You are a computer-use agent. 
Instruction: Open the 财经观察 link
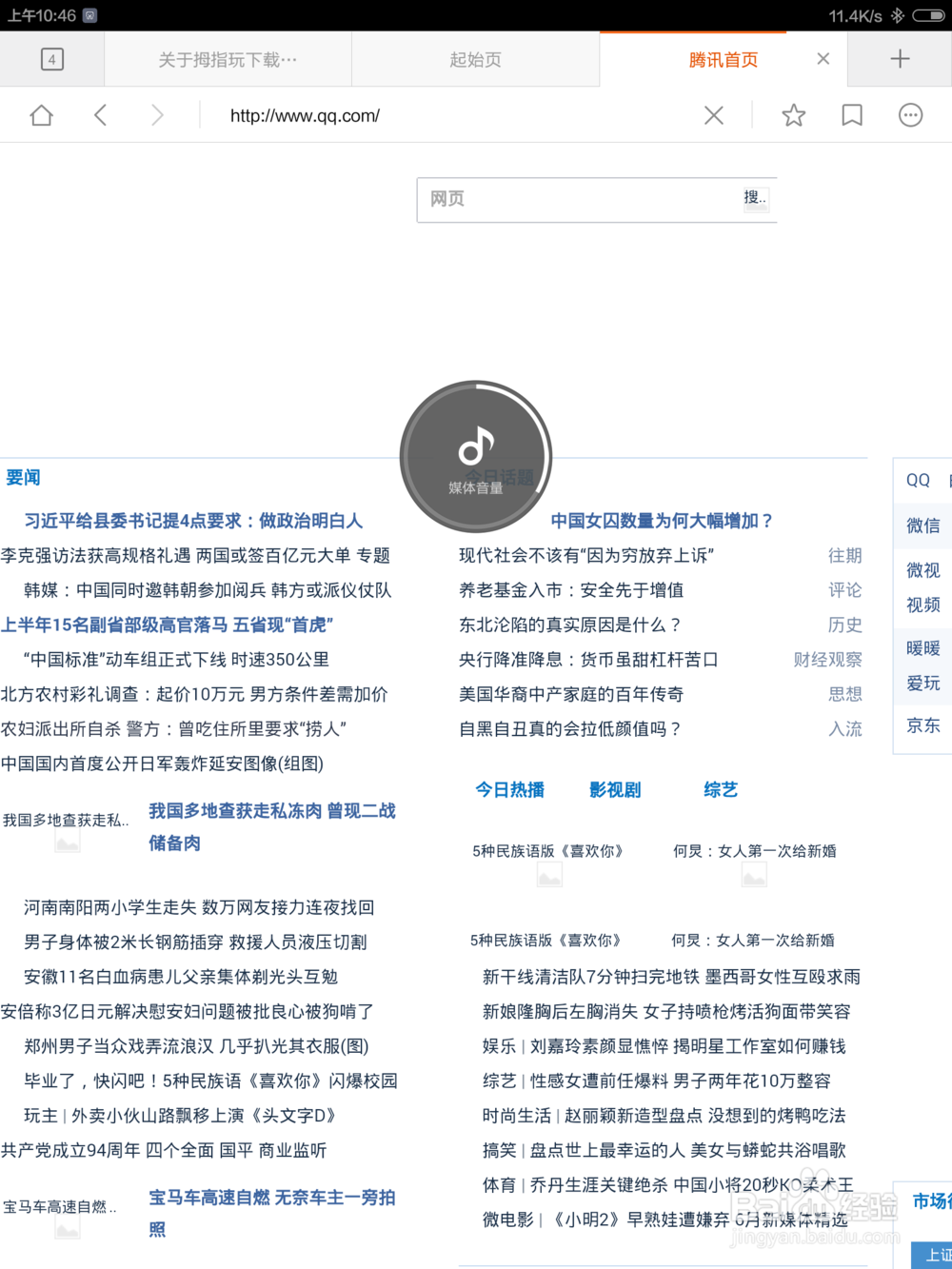[x=828, y=660]
